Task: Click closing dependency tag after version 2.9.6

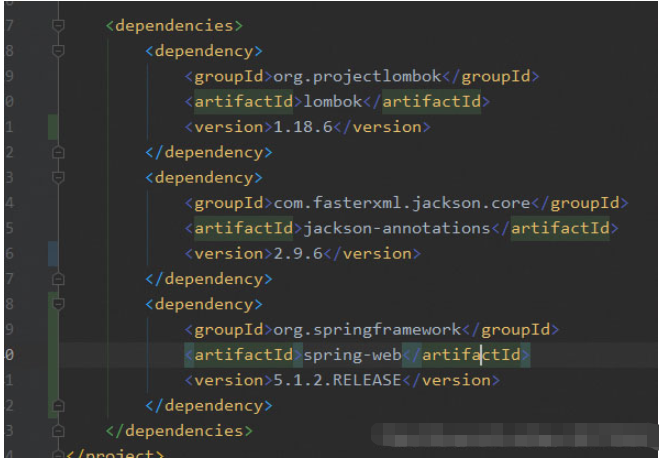Action: 209,279
